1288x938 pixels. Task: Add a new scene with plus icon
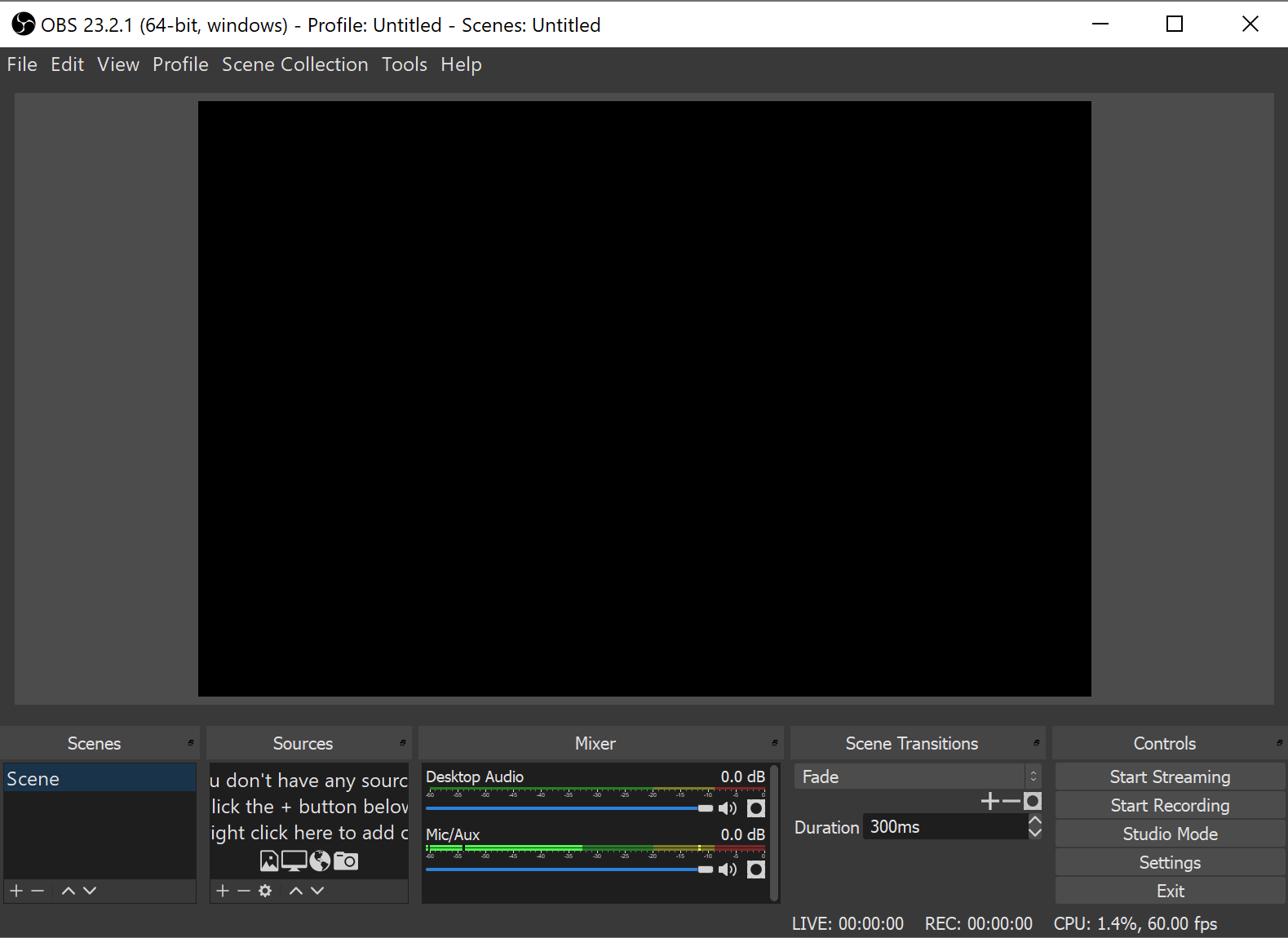tap(16, 891)
